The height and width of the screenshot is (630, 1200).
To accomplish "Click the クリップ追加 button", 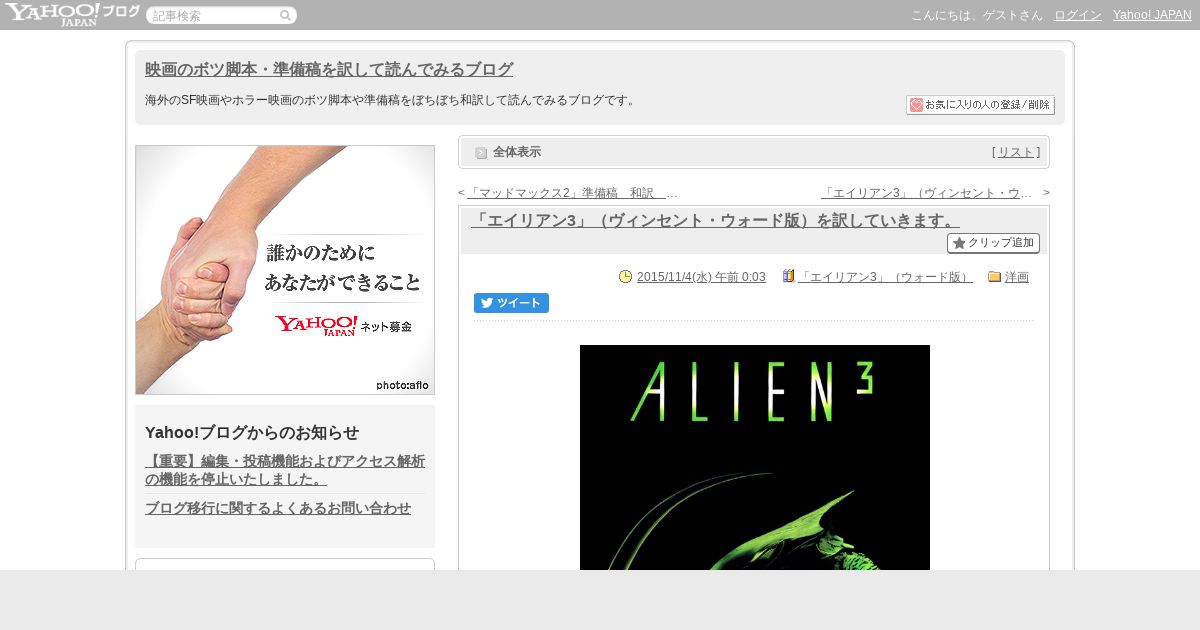I will point(993,243).
